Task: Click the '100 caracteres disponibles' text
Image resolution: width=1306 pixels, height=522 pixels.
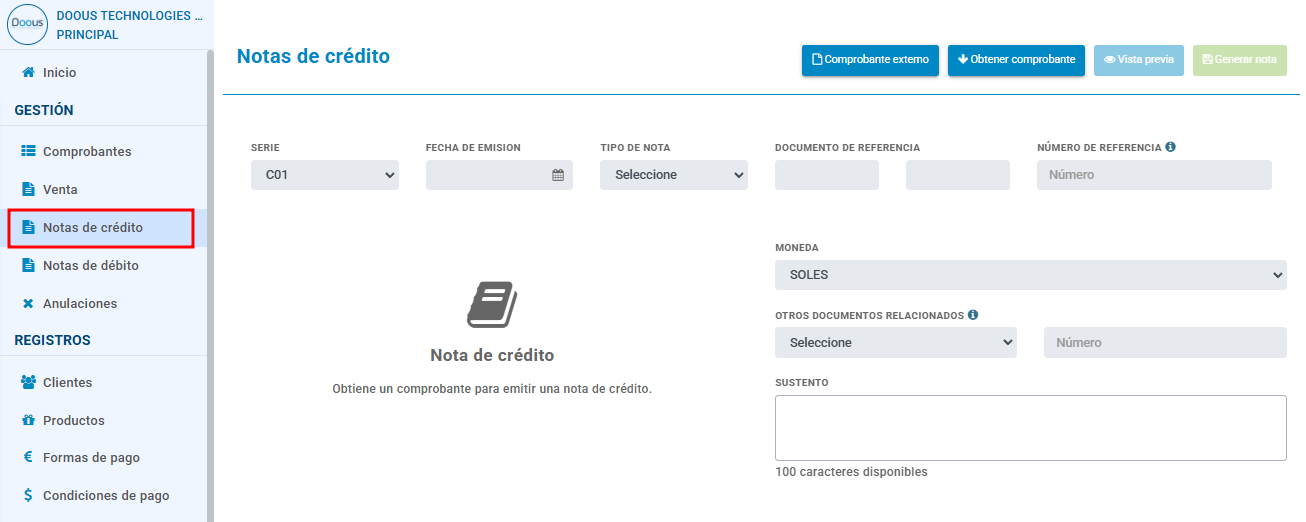Action: [x=851, y=472]
